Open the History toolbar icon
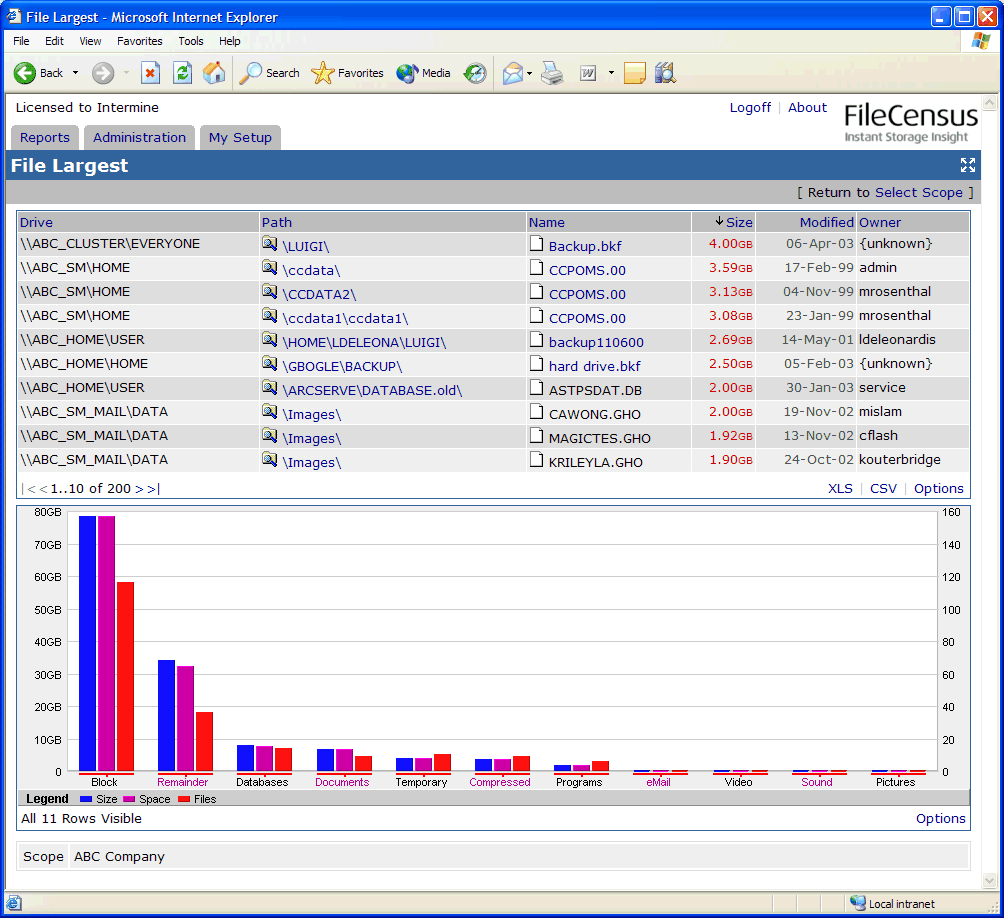The width and height of the screenshot is (1004, 918). (475, 73)
